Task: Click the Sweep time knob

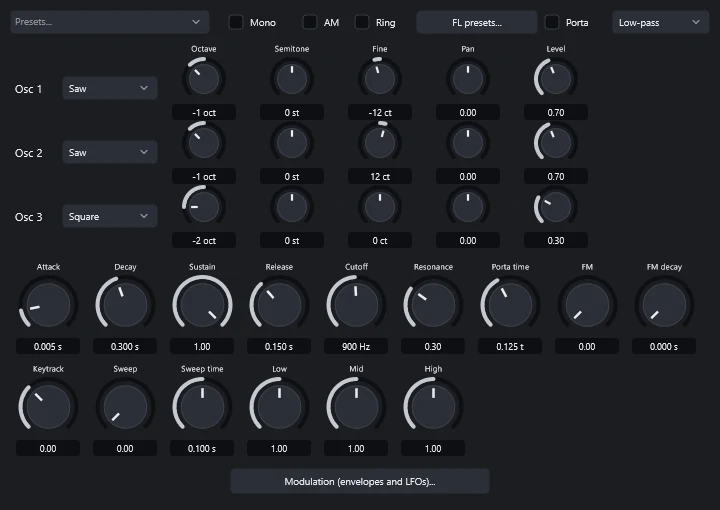Action: (202, 406)
